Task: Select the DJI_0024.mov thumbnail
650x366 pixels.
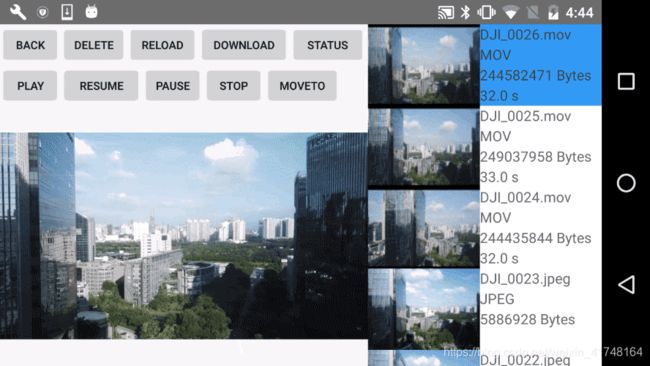Action: pyautogui.click(x=424, y=228)
